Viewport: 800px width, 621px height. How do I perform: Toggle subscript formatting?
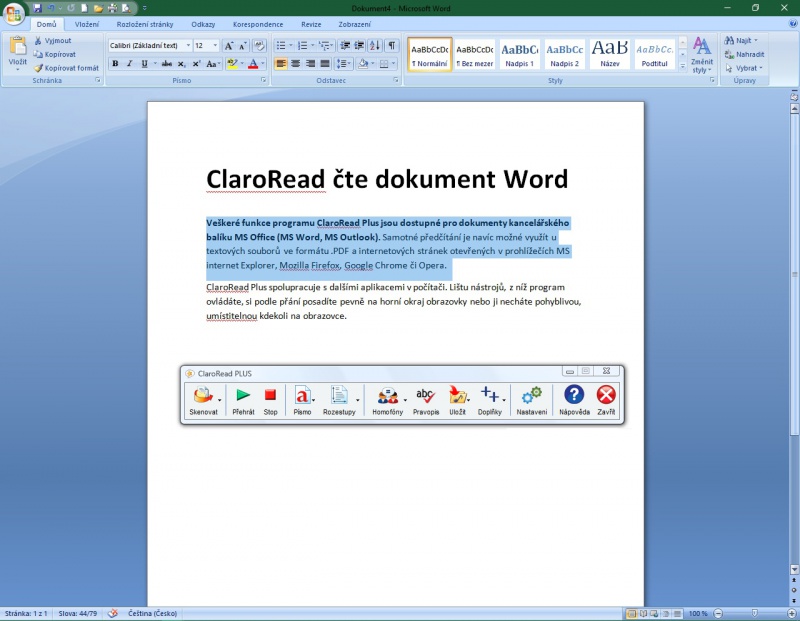pyautogui.click(x=182, y=64)
